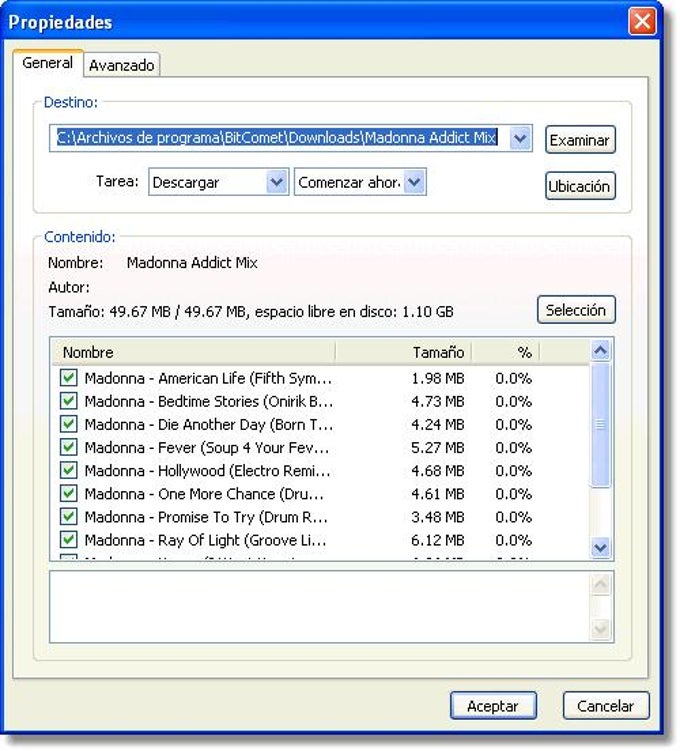The height and width of the screenshot is (751, 680).
Task: Uncheck Madonna - Hollywood file
Action: [x=68, y=470]
